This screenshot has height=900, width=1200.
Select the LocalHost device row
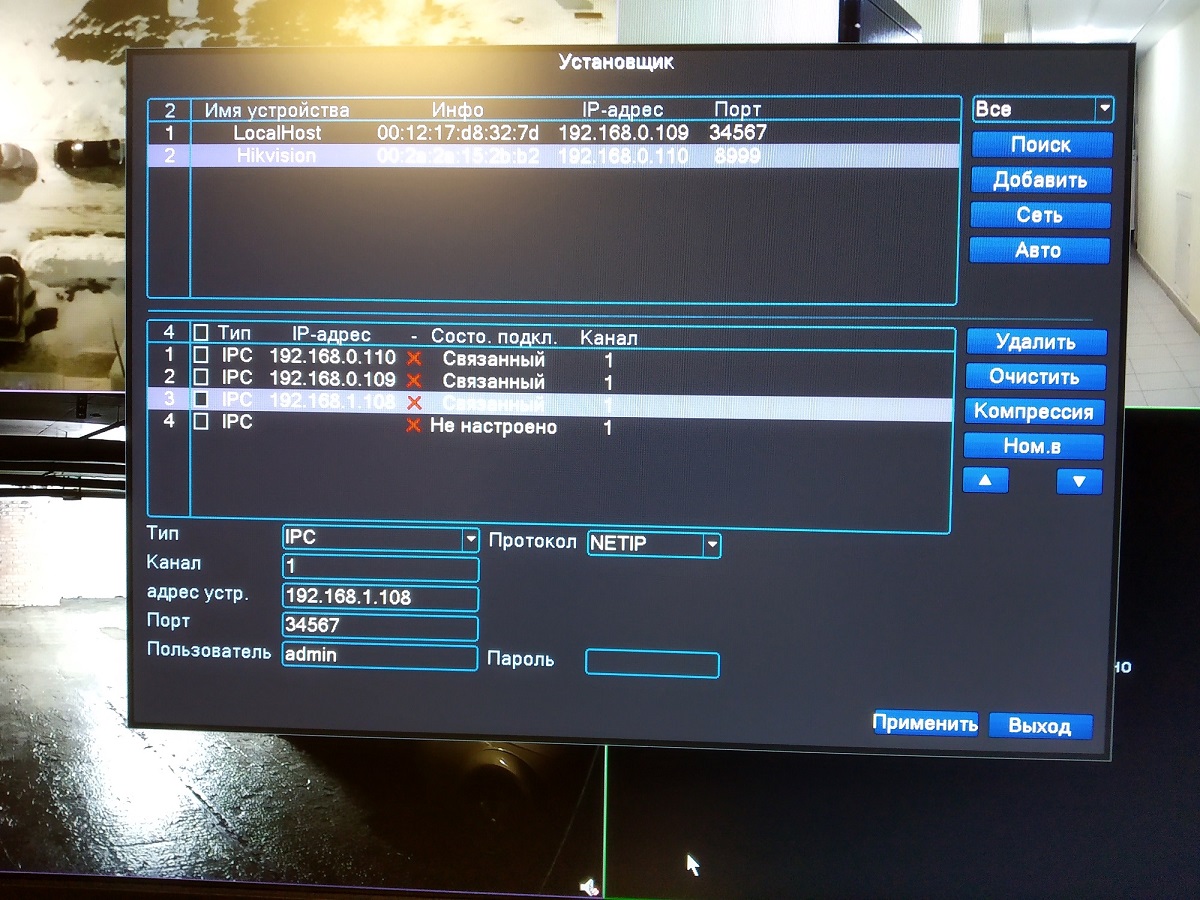tap(550, 132)
